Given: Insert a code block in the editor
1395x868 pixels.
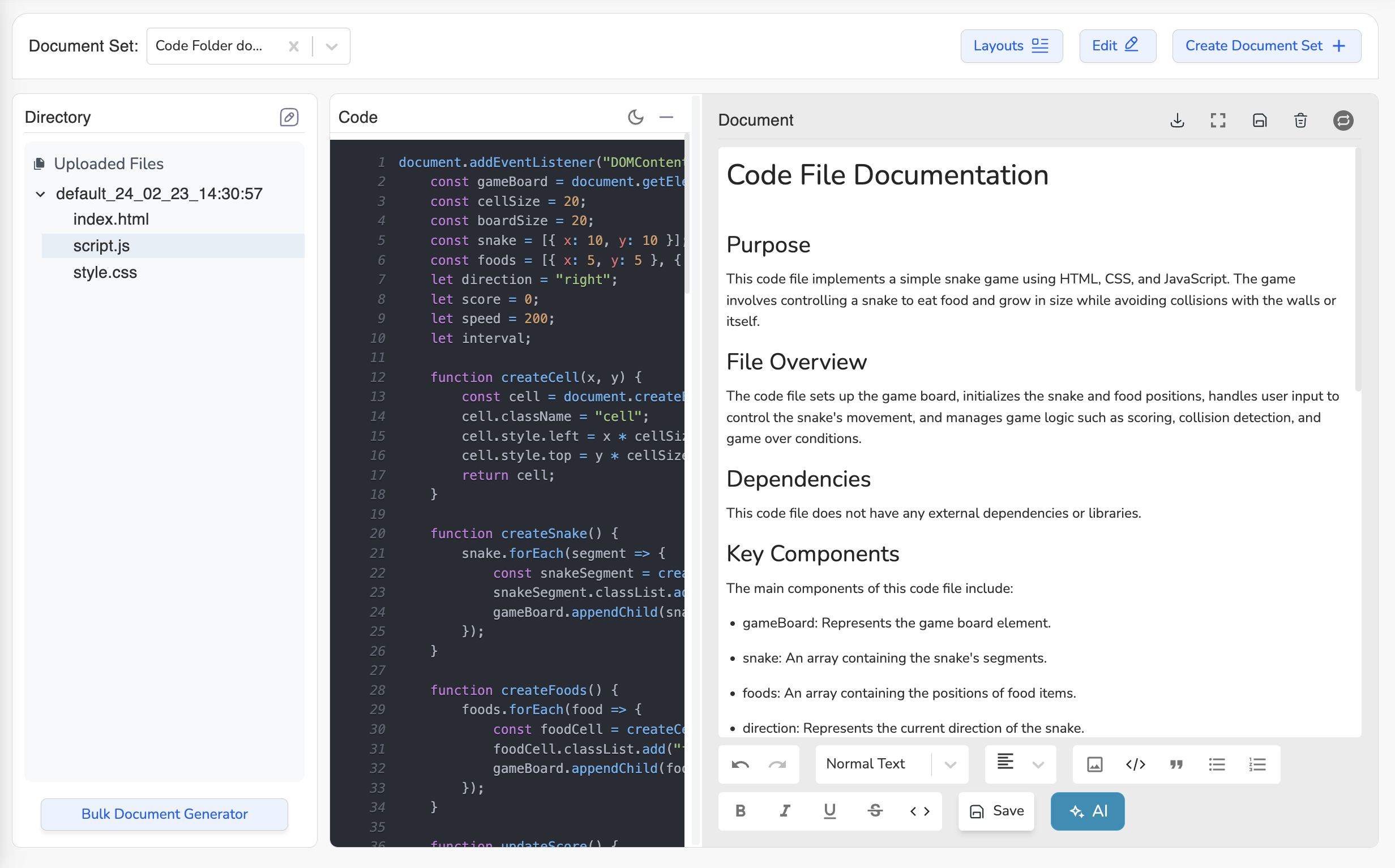Looking at the screenshot, I should pos(1135,764).
